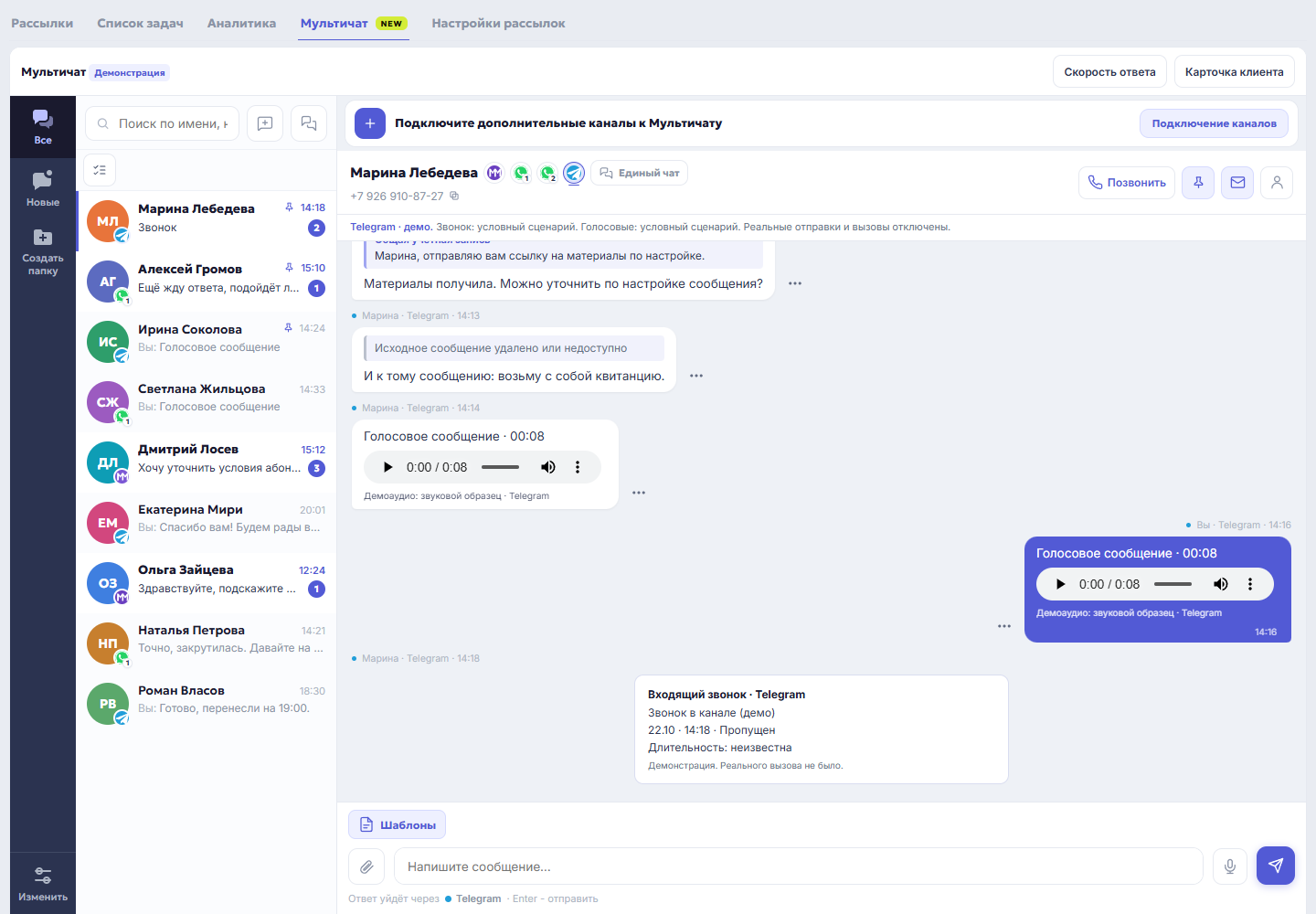Open the task-list filter icon
Image resolution: width=1316 pixels, height=914 pixels.
[x=100, y=170]
